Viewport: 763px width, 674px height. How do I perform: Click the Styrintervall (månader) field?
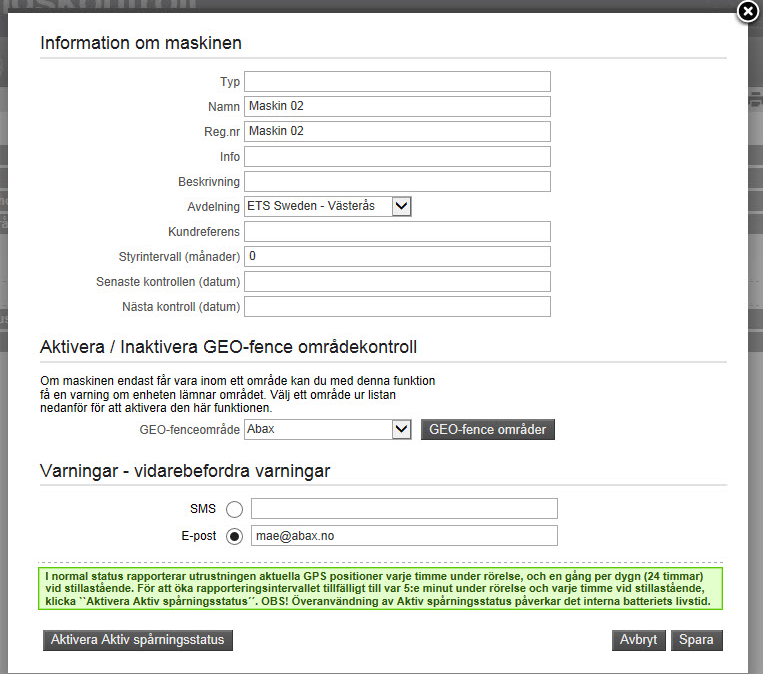point(397,256)
